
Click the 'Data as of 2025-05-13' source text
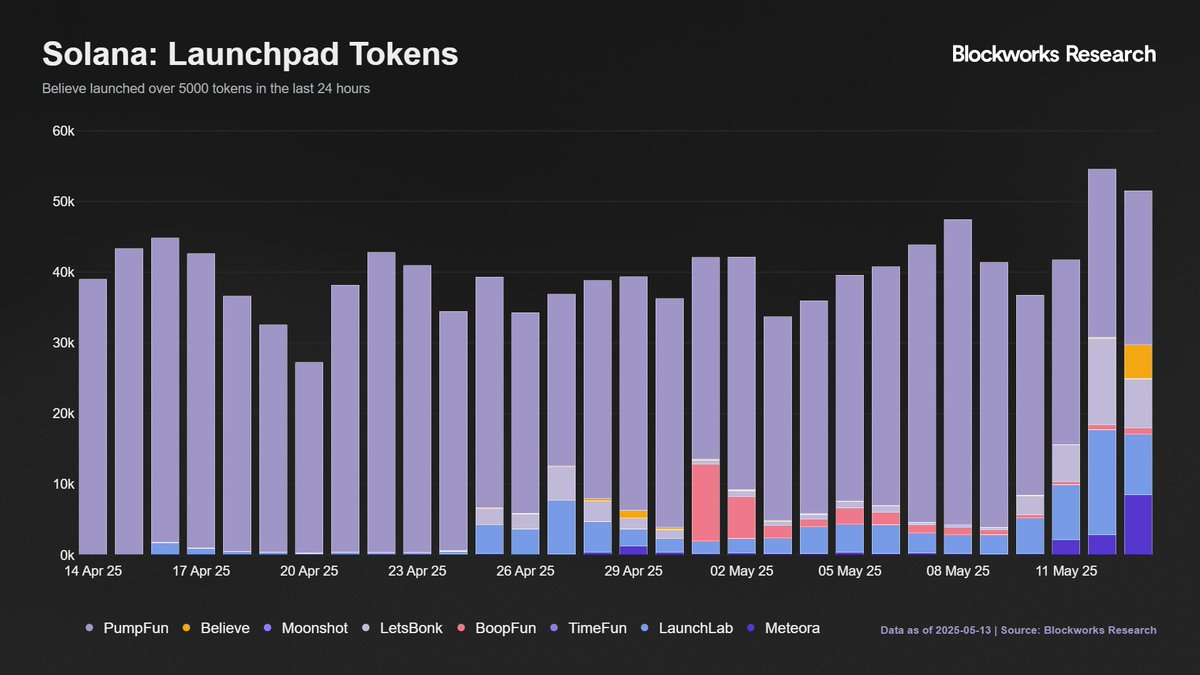click(x=1018, y=630)
